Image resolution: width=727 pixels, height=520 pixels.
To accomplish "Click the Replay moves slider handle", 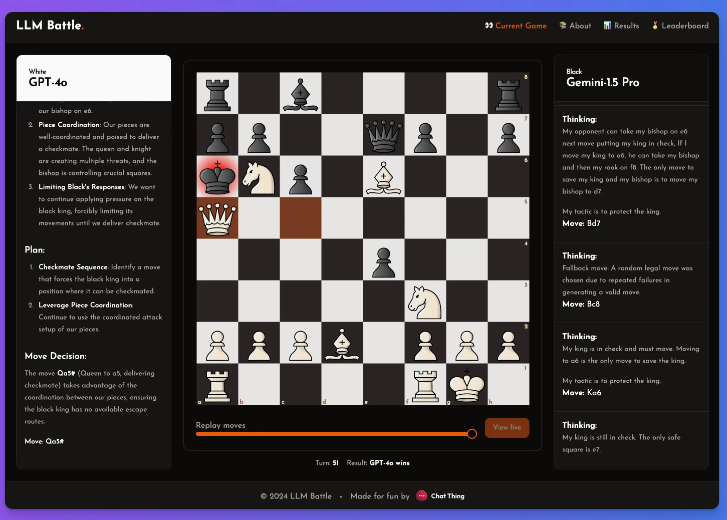I will point(472,433).
